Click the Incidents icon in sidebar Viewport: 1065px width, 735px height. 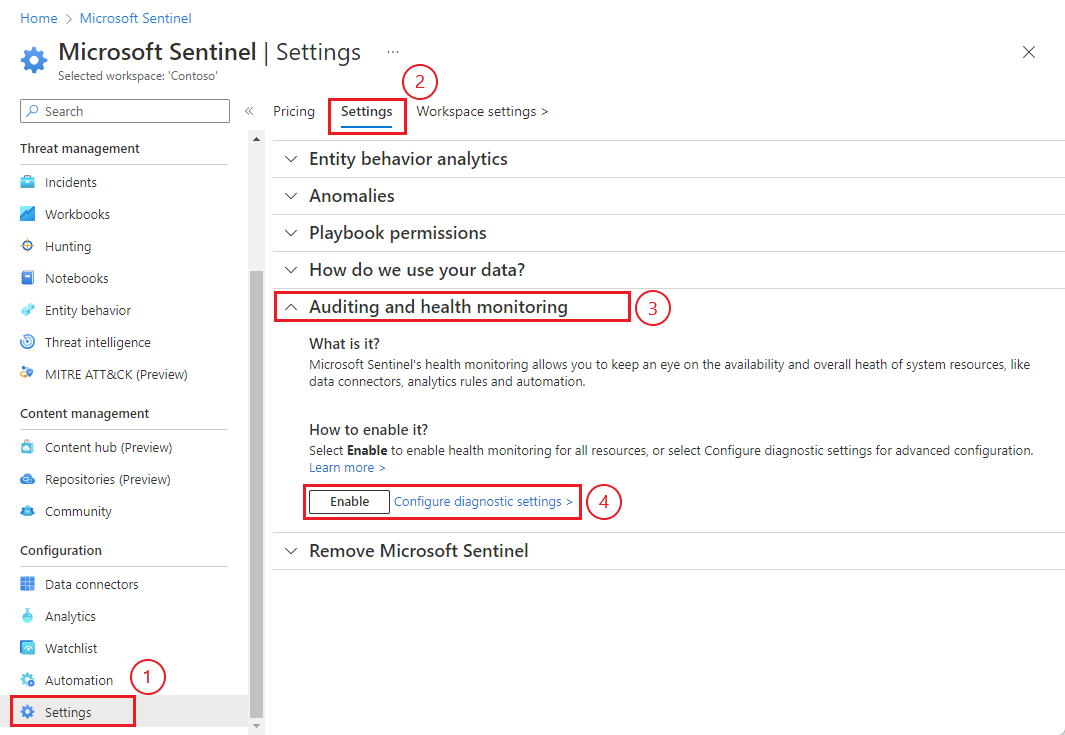point(28,182)
